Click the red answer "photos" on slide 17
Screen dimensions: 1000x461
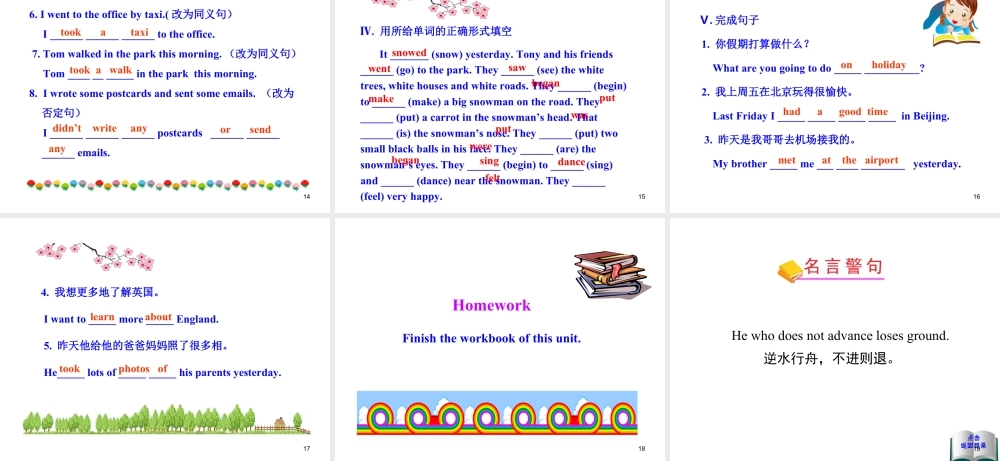(x=134, y=369)
